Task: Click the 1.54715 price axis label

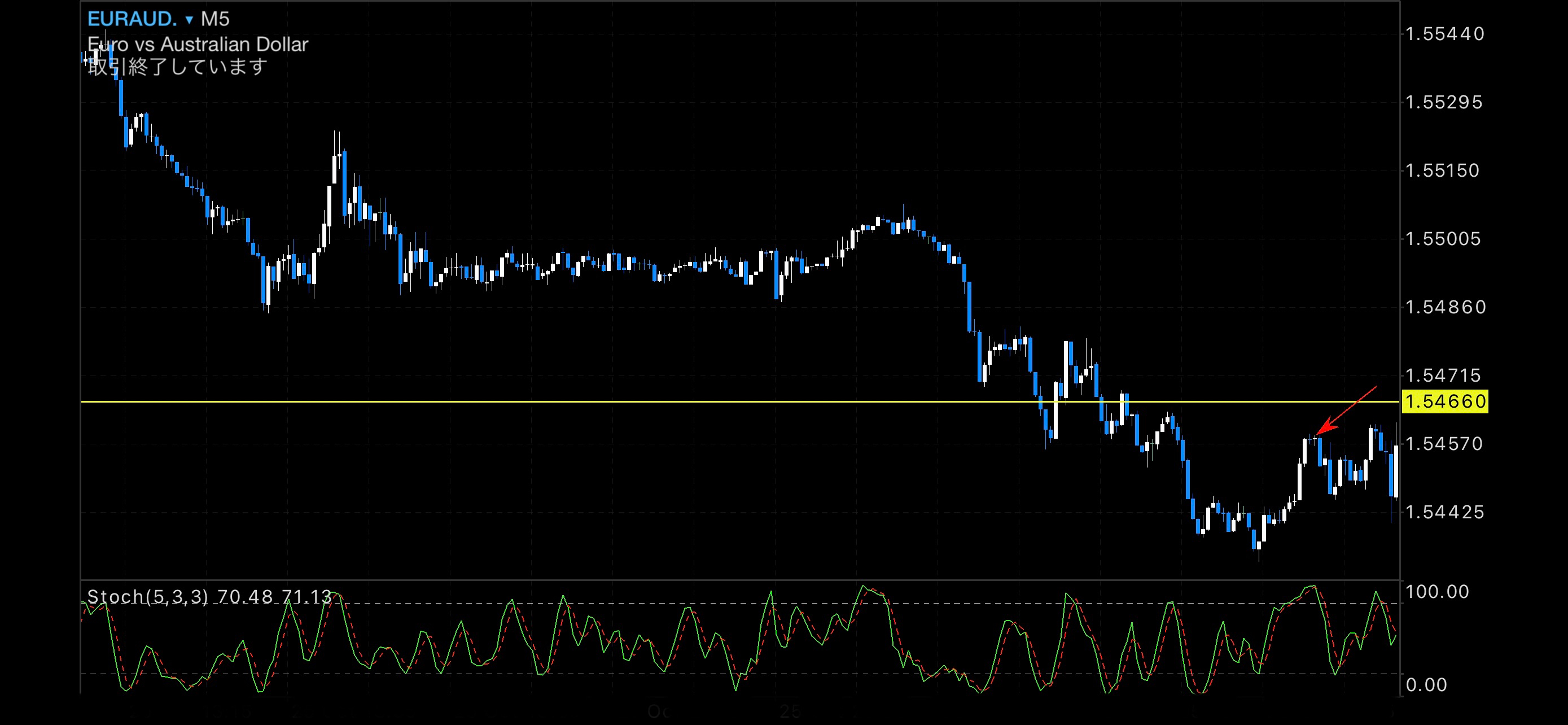Action: coord(1443,375)
